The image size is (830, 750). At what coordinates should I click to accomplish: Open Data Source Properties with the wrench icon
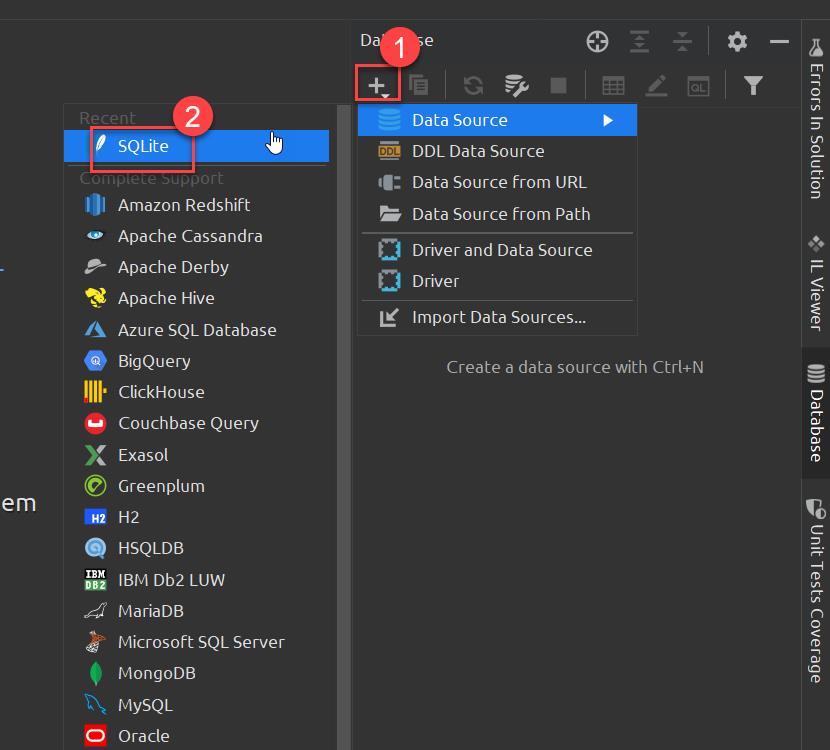pyautogui.click(x=516, y=85)
